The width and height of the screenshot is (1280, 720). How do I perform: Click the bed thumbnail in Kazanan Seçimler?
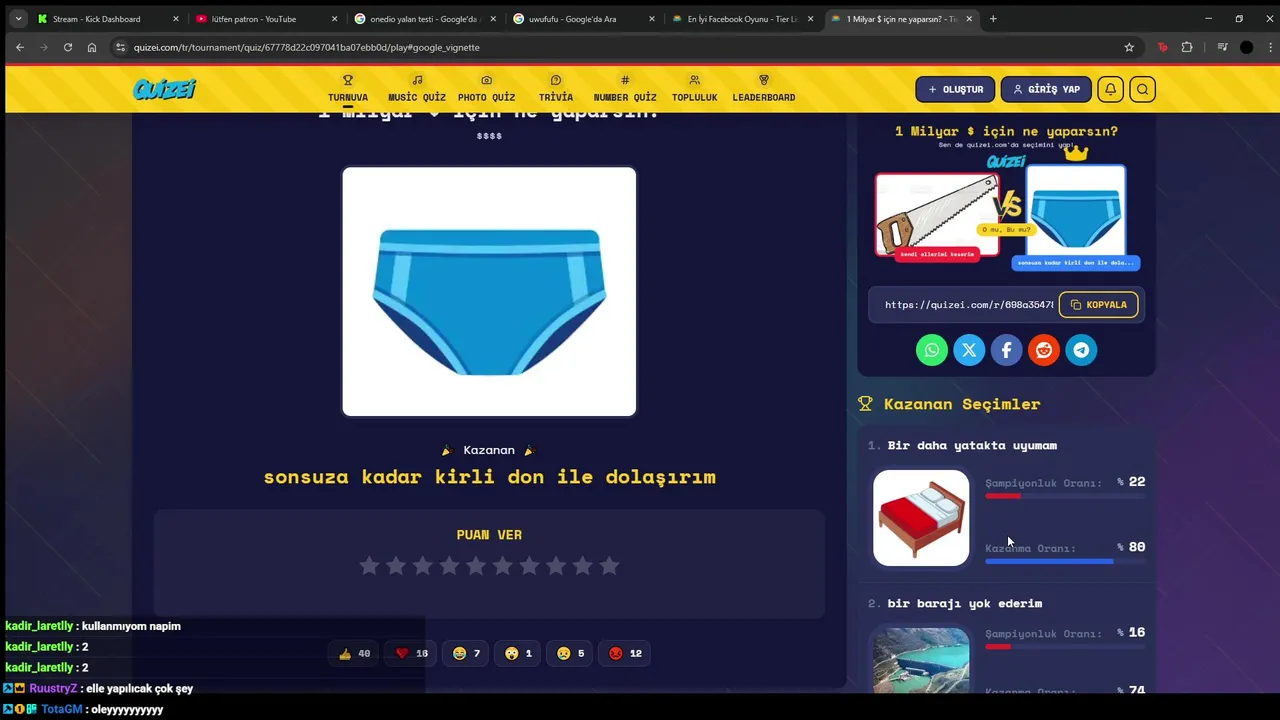click(921, 518)
